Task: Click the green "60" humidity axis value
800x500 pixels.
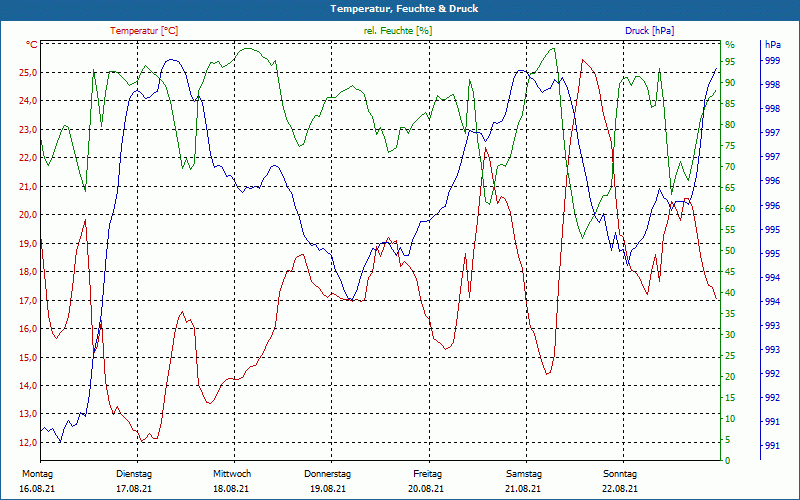Action: (730, 208)
